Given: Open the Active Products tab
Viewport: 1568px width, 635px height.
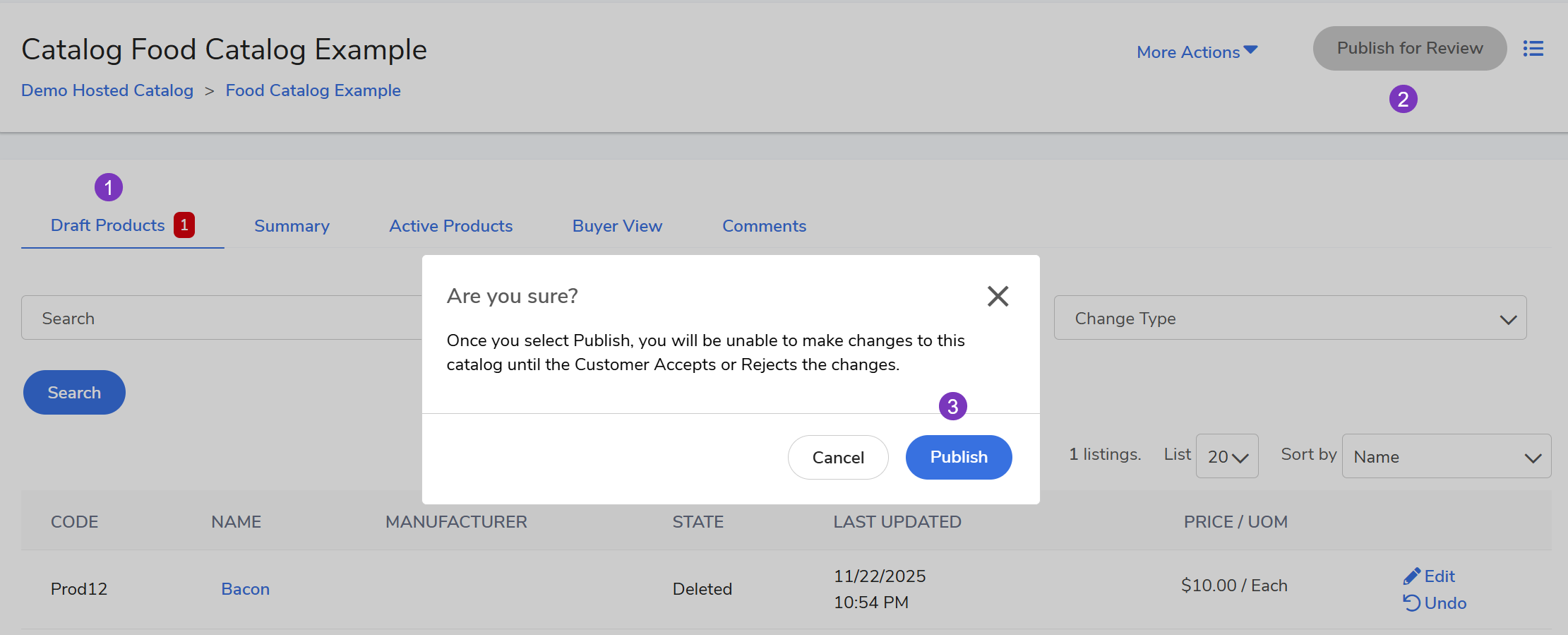Looking at the screenshot, I should (450, 226).
